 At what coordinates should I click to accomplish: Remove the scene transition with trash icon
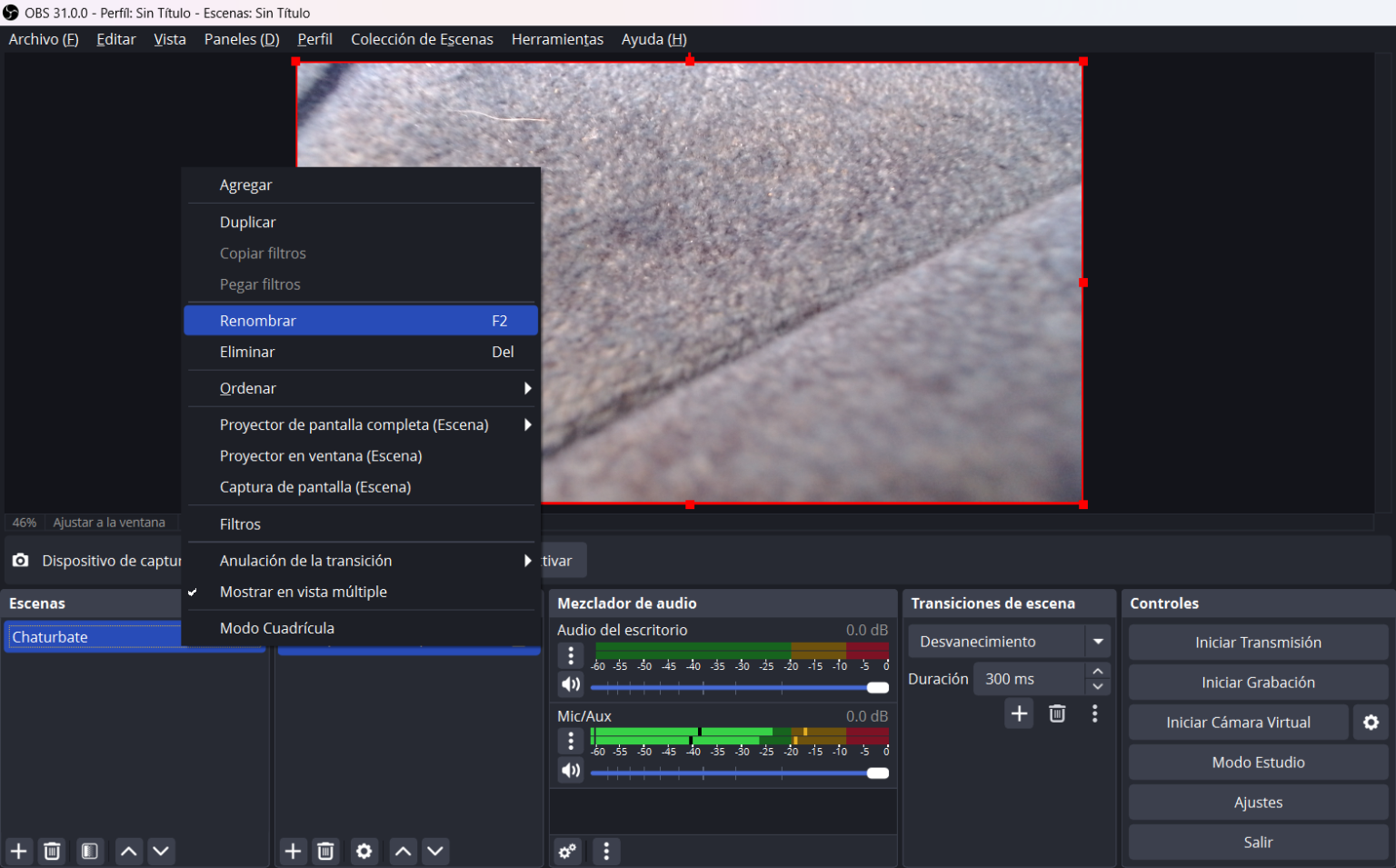tap(1057, 713)
